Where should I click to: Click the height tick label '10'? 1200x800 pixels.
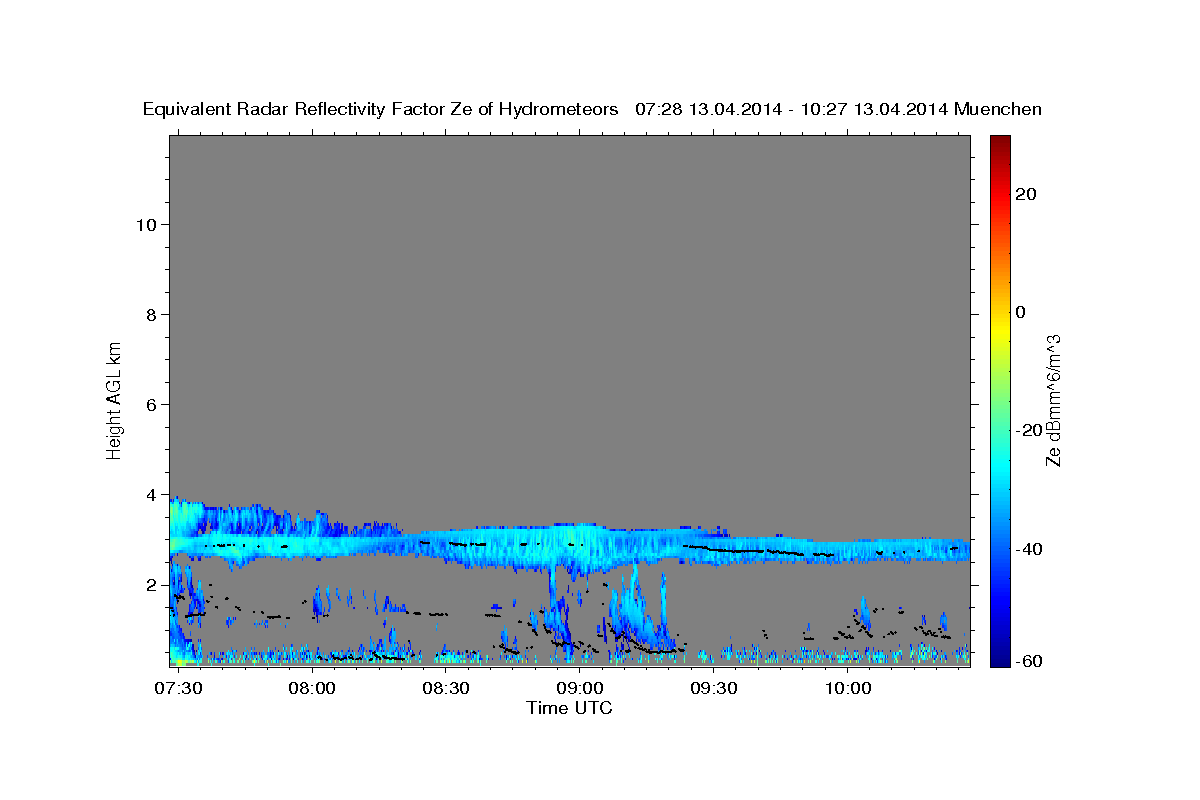coord(147,225)
